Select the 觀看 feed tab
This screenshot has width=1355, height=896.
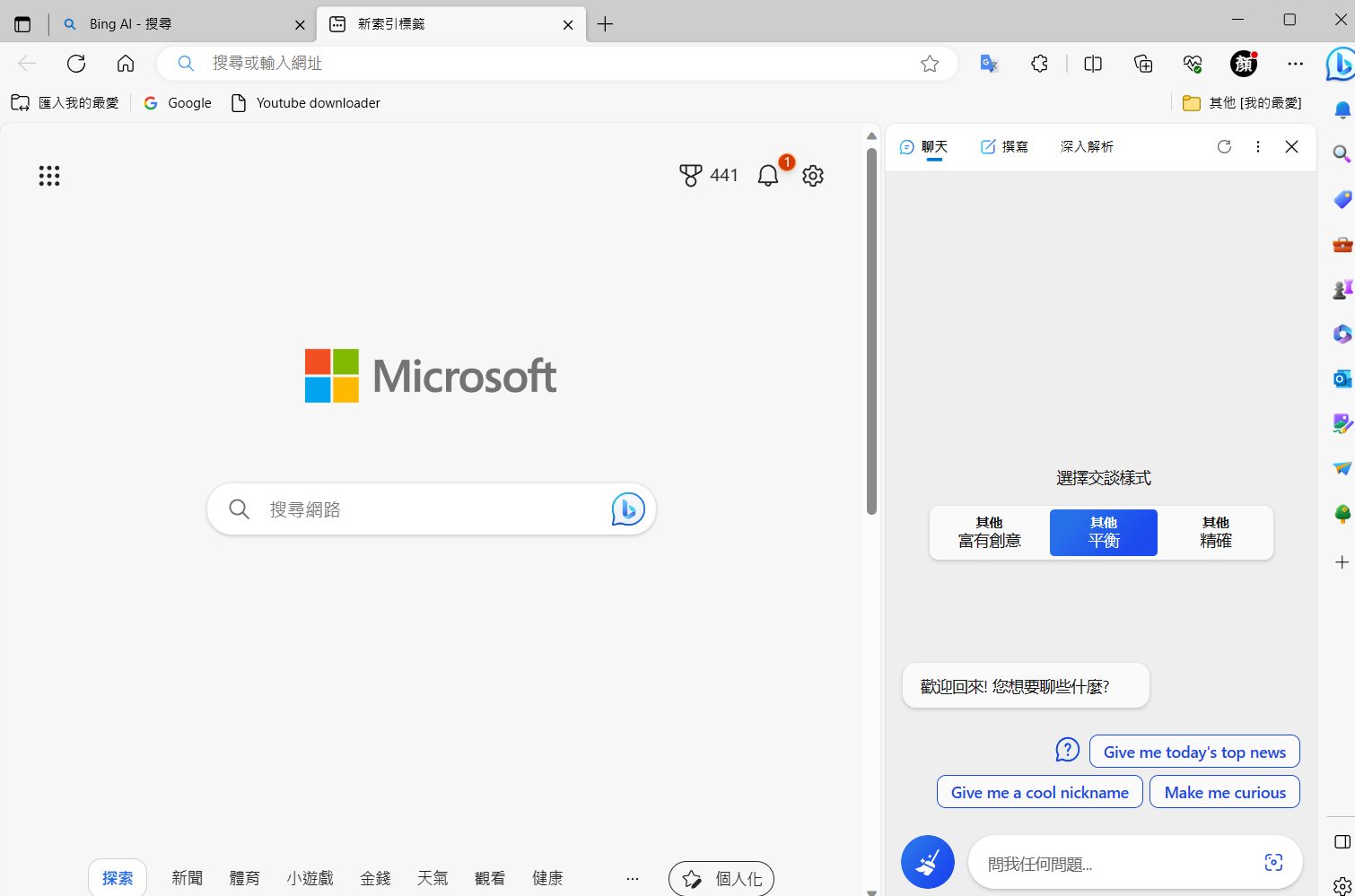(x=490, y=878)
